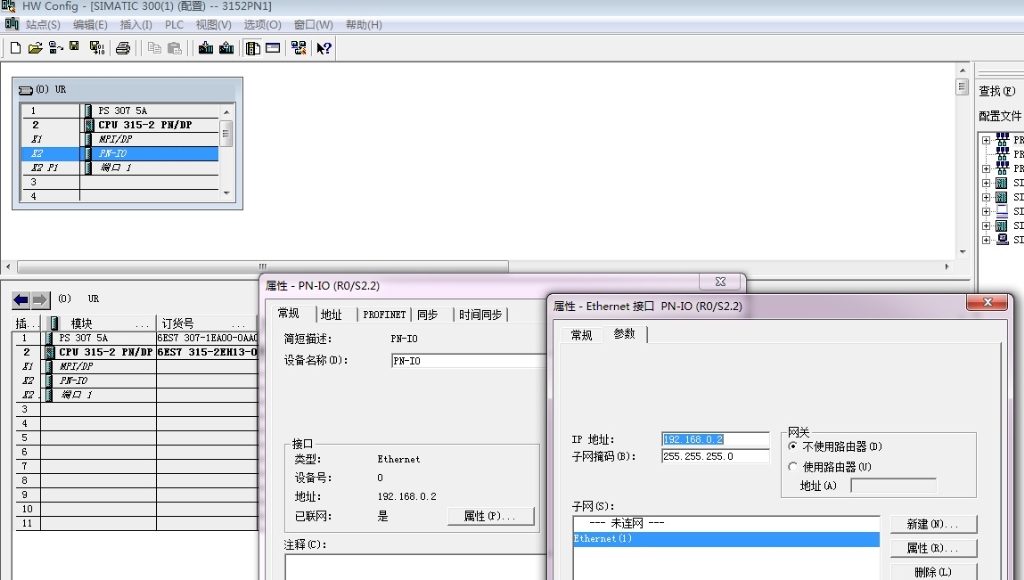Click the Download to Module toolbar icon
Viewport: 1024px width, 580px height.
(206, 48)
